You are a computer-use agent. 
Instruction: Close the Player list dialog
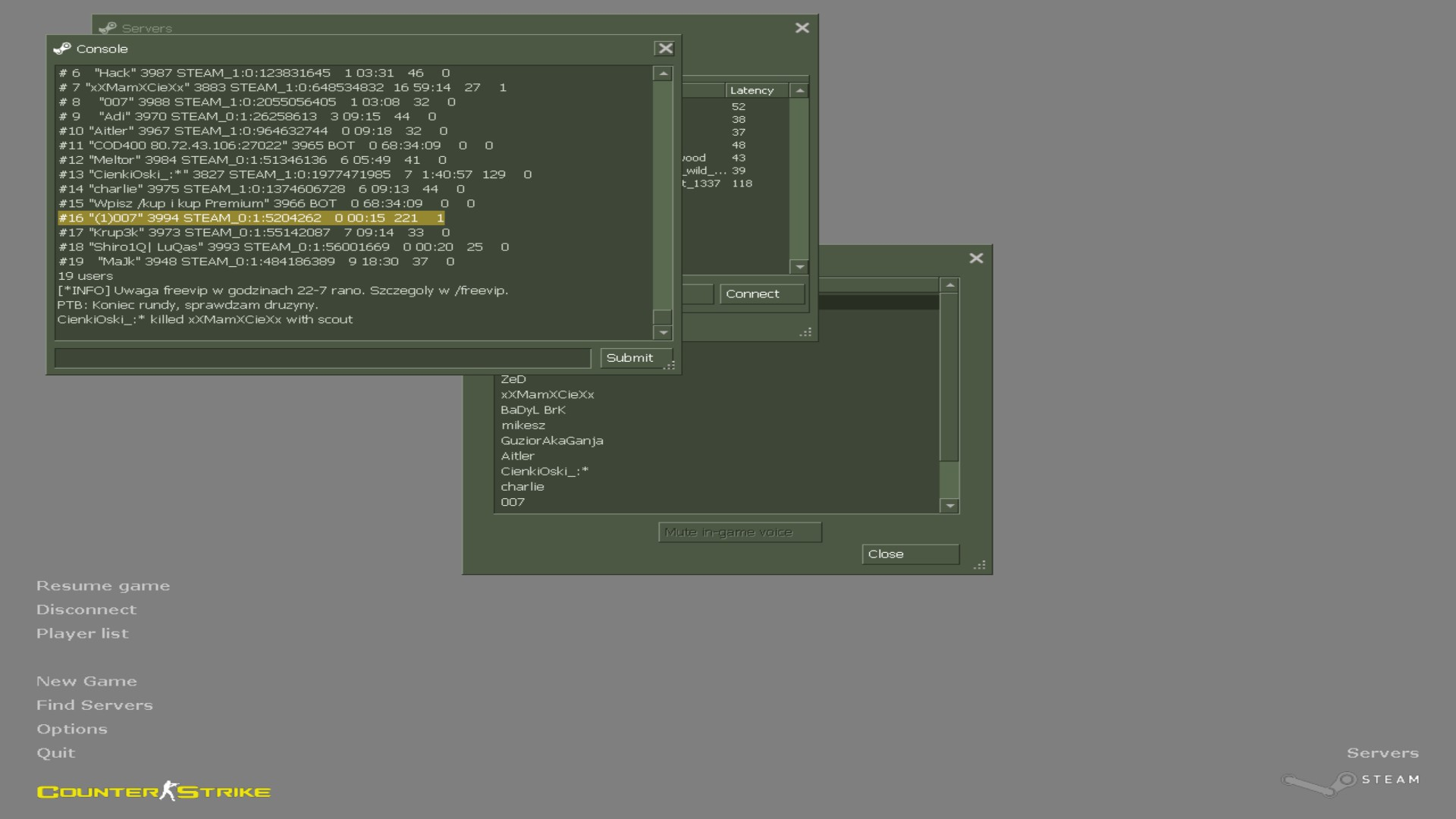[x=976, y=259]
